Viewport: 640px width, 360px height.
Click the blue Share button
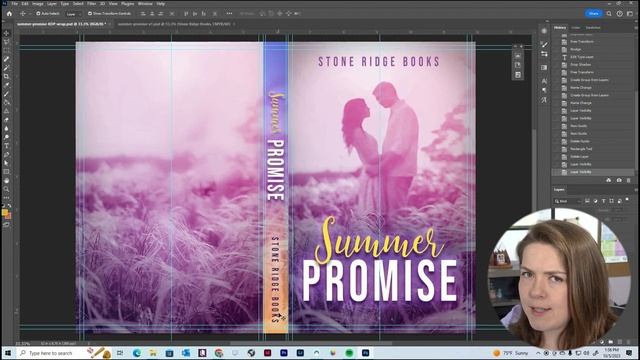click(x=594, y=13)
